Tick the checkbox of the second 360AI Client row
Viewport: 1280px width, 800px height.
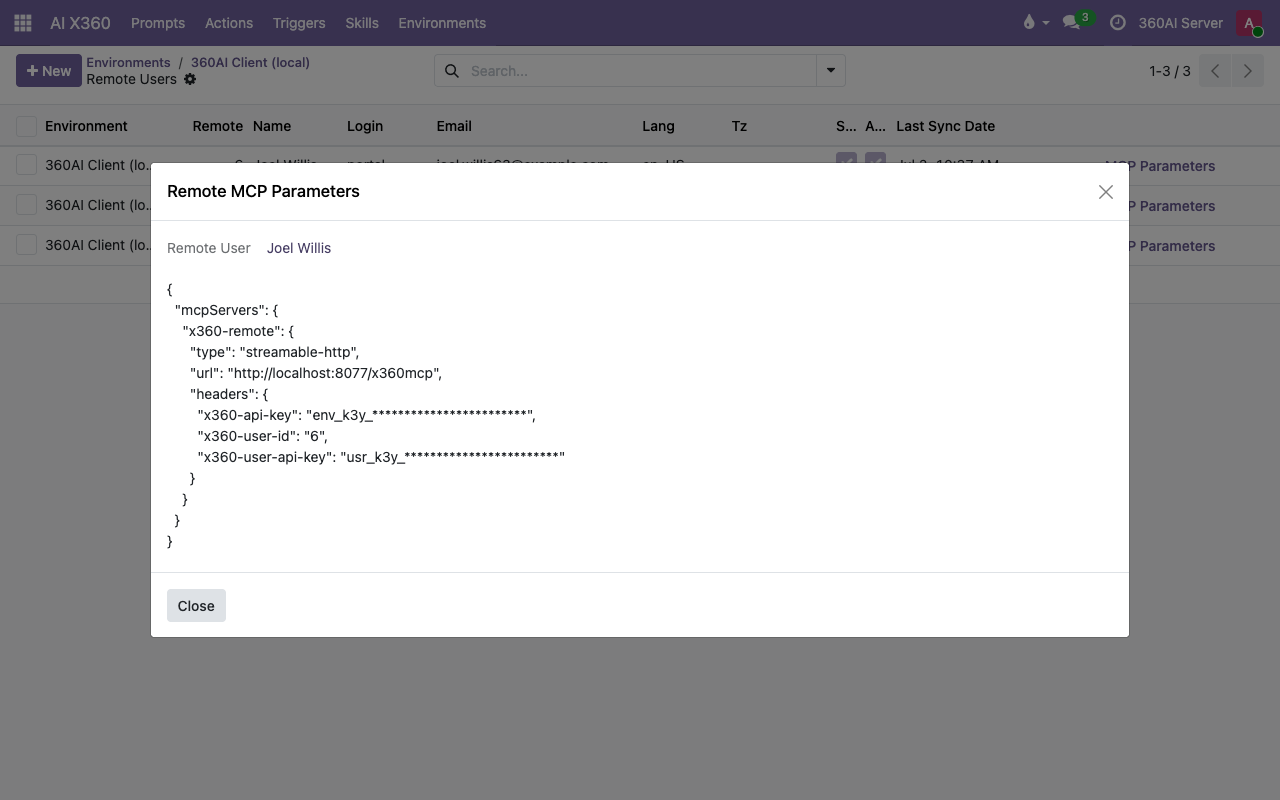[27, 205]
